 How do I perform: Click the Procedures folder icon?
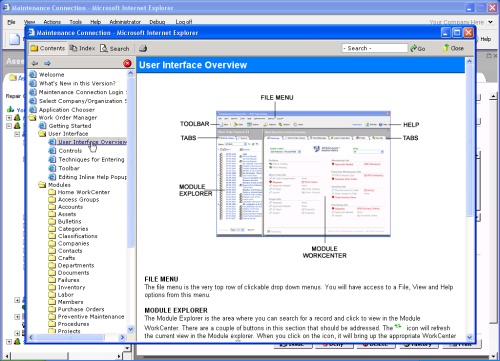[x=52, y=324]
